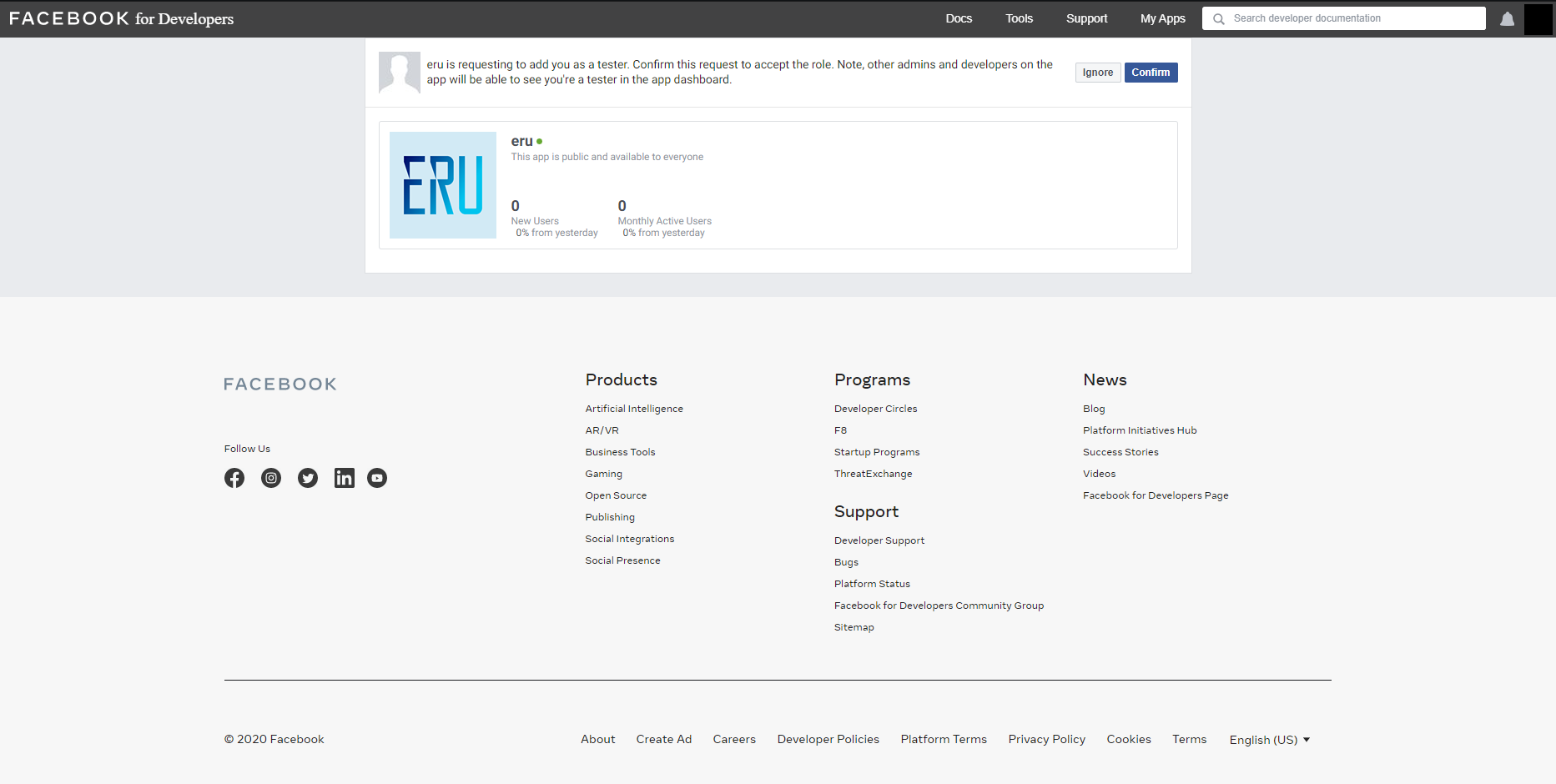Open Facebook for Developers Page link

click(x=1156, y=495)
